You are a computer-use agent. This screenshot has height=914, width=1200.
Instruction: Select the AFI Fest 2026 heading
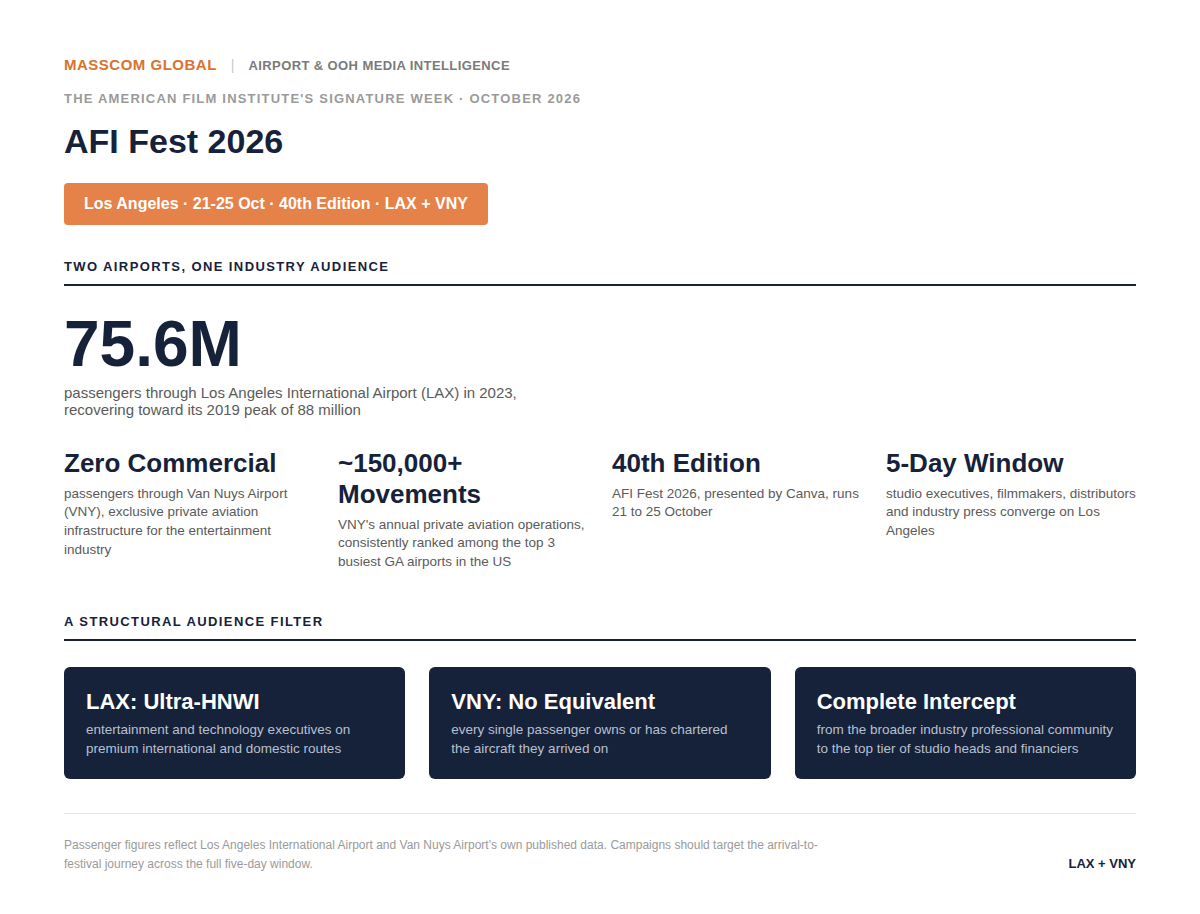coord(174,142)
